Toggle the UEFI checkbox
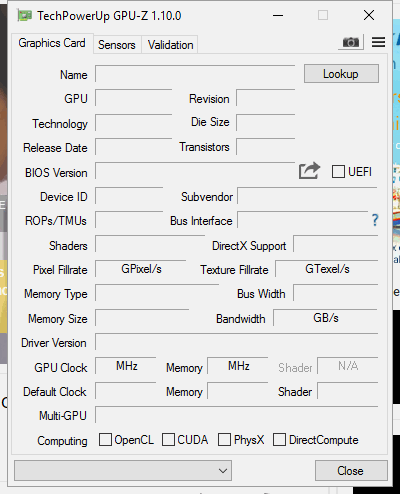The width and height of the screenshot is (400, 494). (x=338, y=172)
